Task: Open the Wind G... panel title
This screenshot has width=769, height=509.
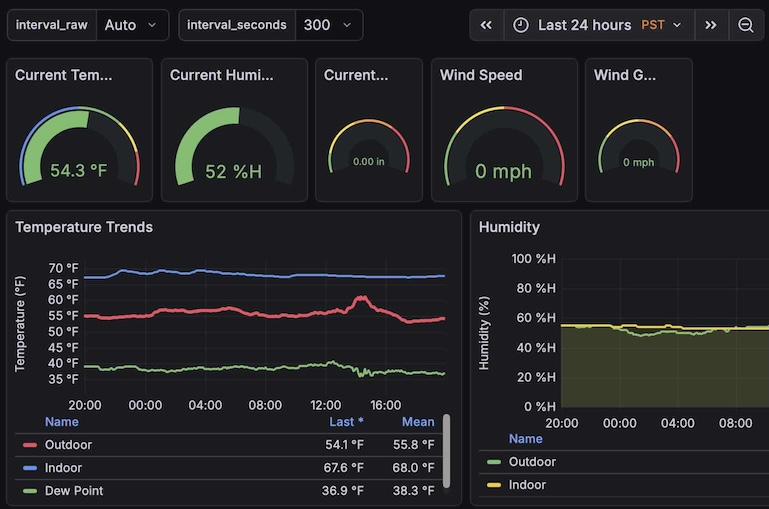Action: (625, 75)
